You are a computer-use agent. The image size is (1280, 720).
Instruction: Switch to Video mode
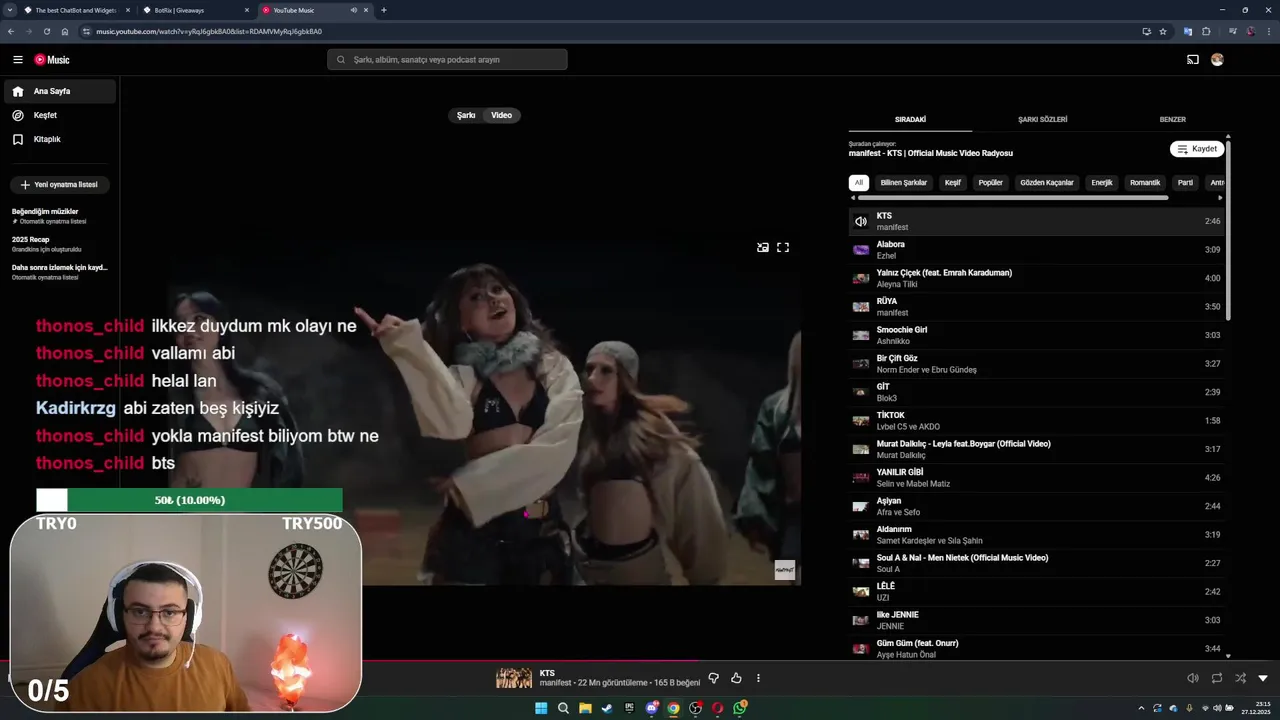pyautogui.click(x=501, y=115)
